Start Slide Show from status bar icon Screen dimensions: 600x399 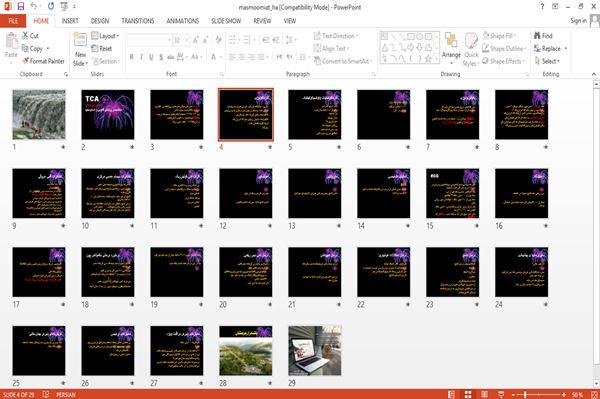coord(501,394)
